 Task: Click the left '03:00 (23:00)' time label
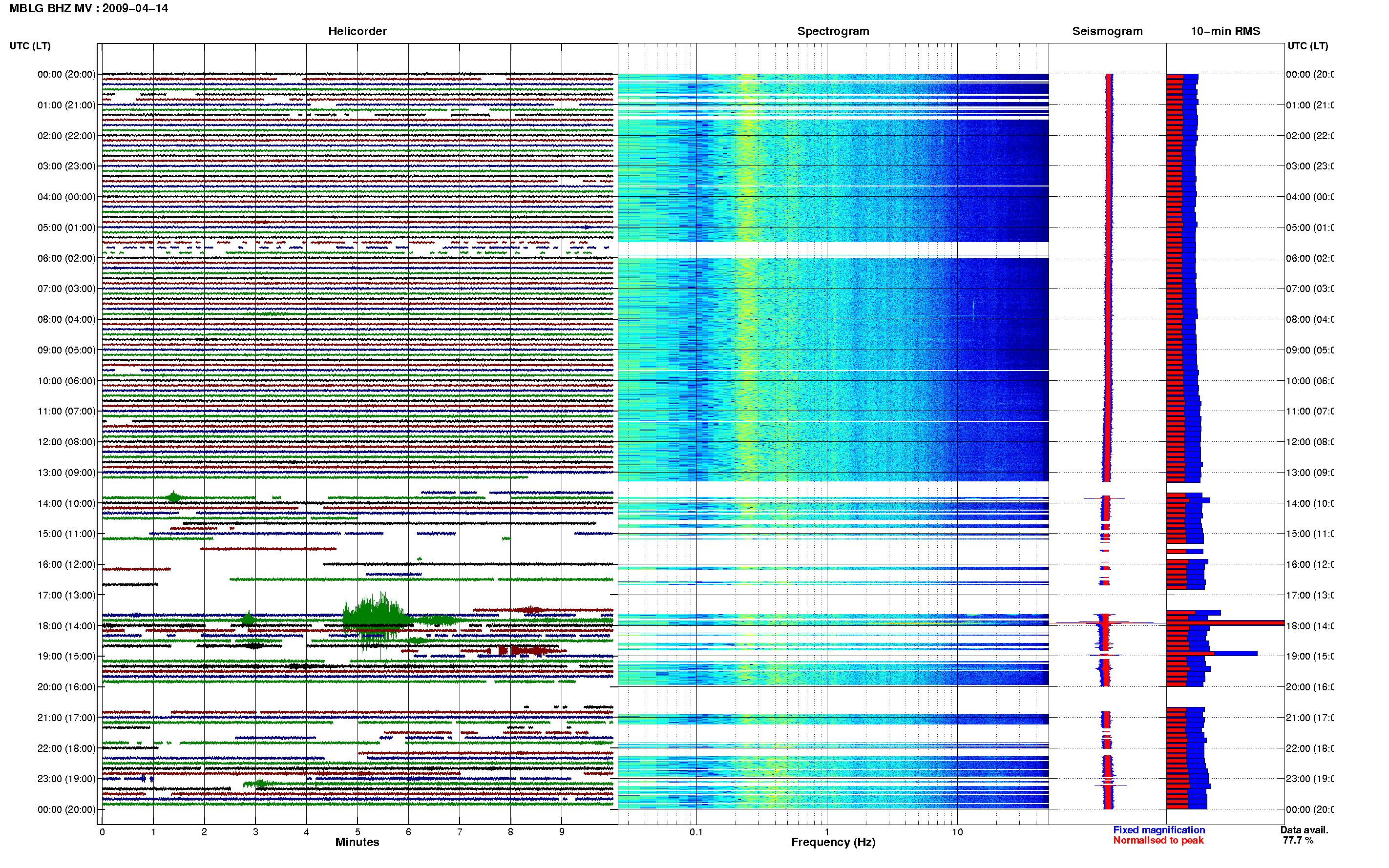[x=66, y=166]
